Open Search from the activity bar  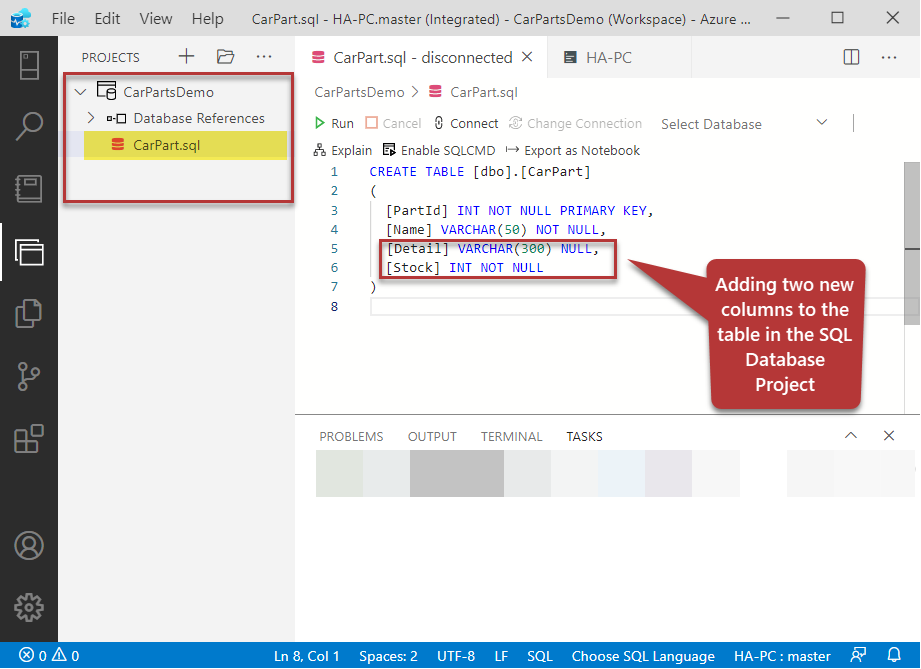[x=29, y=126]
